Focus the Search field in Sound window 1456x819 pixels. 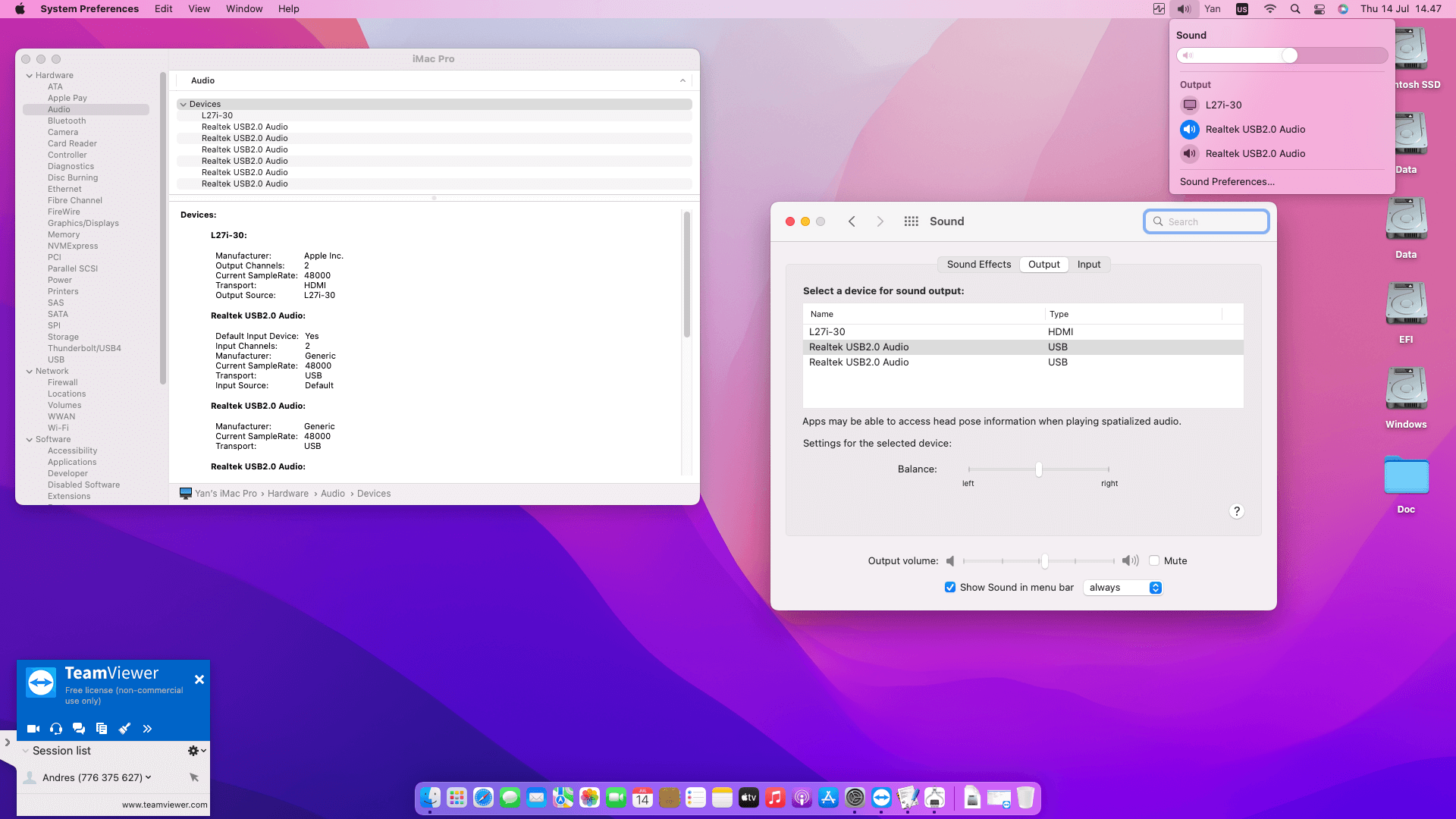(x=1206, y=221)
